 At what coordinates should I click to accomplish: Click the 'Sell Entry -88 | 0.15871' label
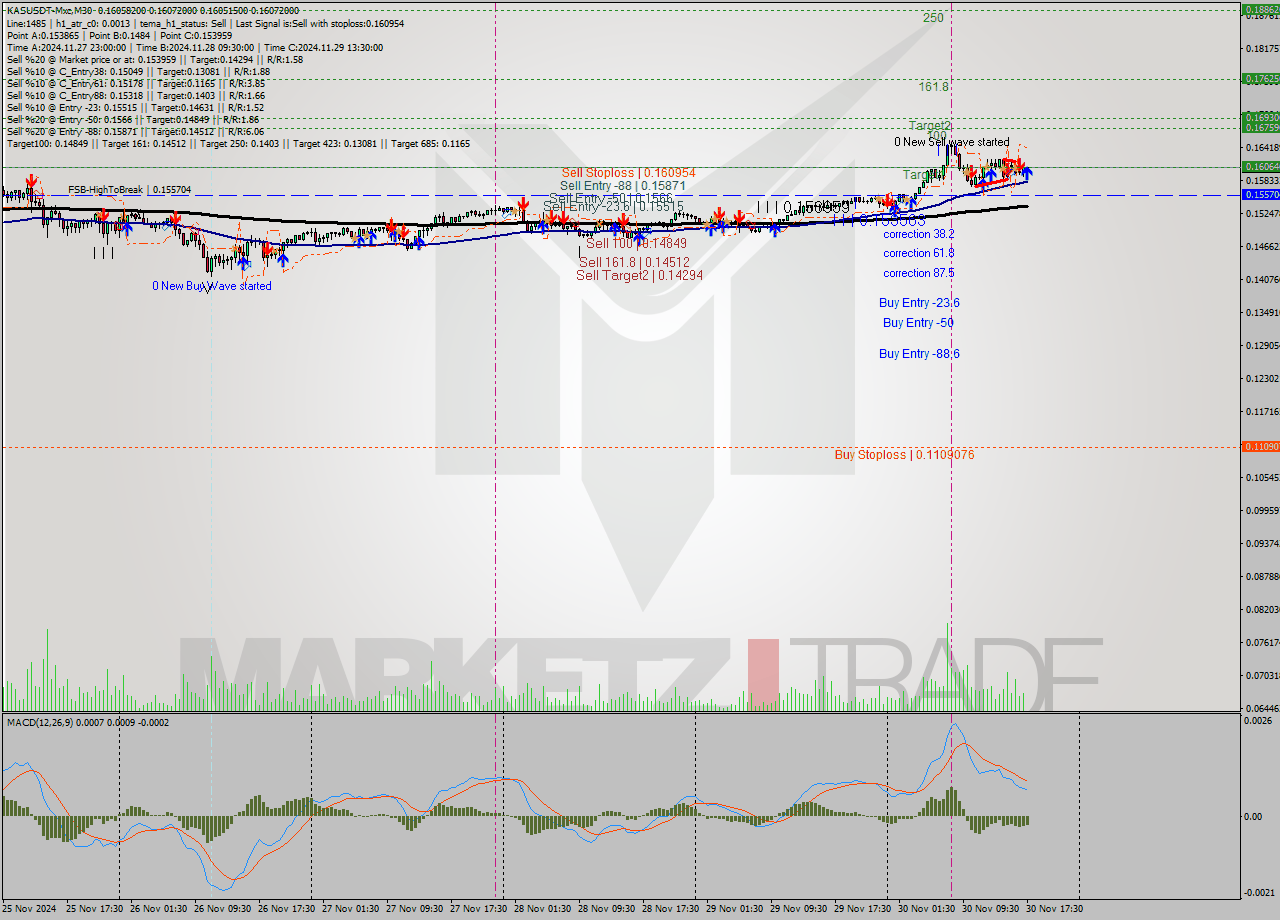[622, 186]
